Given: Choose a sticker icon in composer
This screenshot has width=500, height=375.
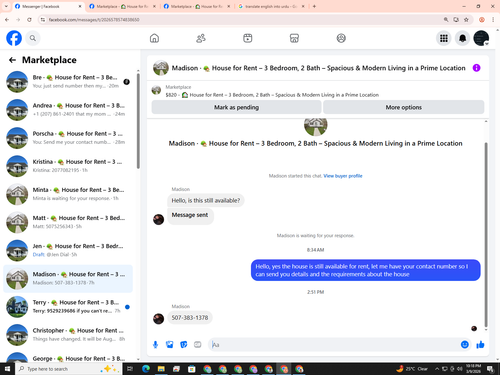Looking at the screenshot, I should [184, 345].
